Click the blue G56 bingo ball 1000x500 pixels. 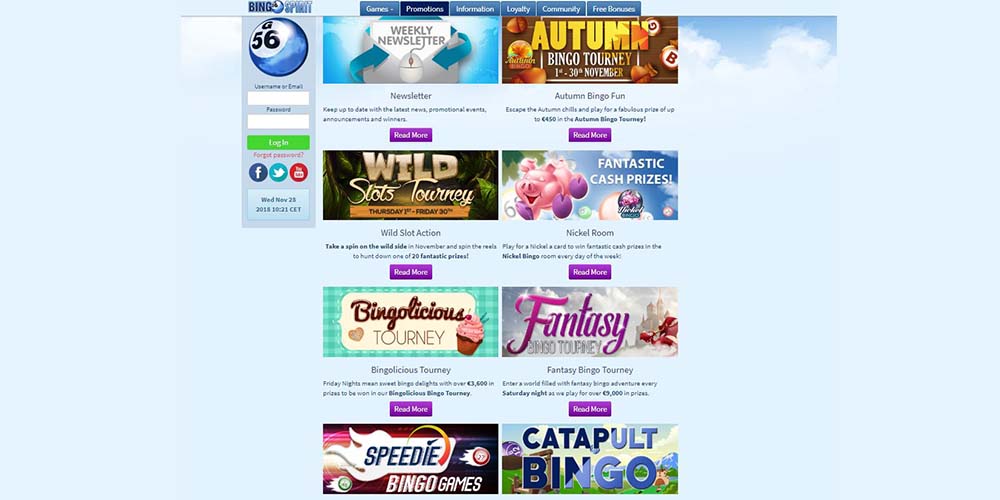tap(279, 47)
